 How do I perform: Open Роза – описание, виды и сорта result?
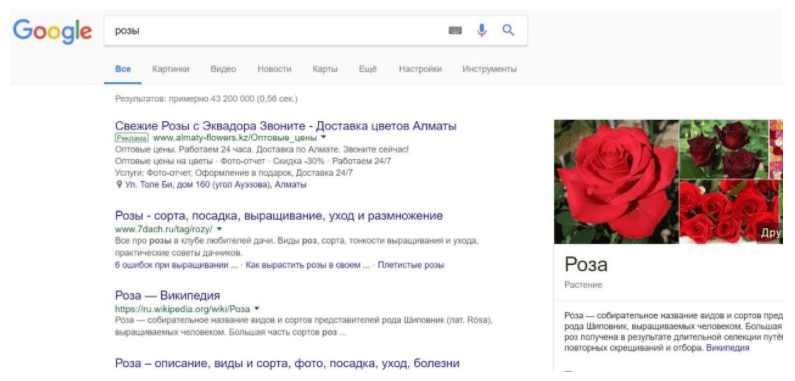point(287,363)
